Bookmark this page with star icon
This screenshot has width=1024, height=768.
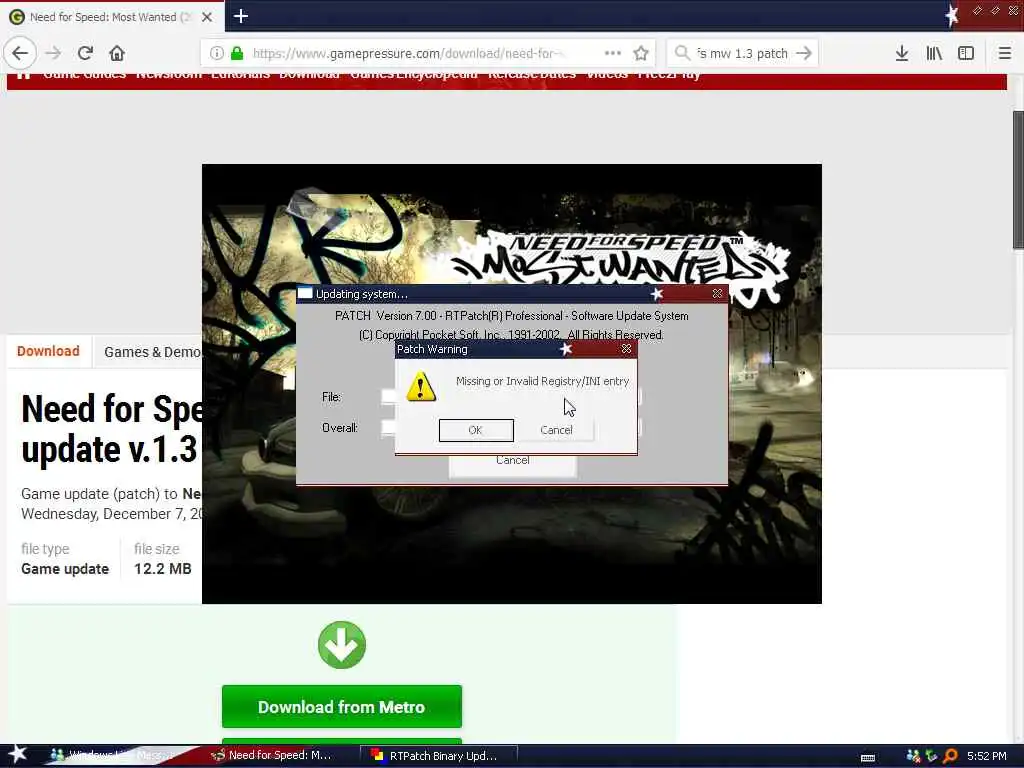[641, 53]
